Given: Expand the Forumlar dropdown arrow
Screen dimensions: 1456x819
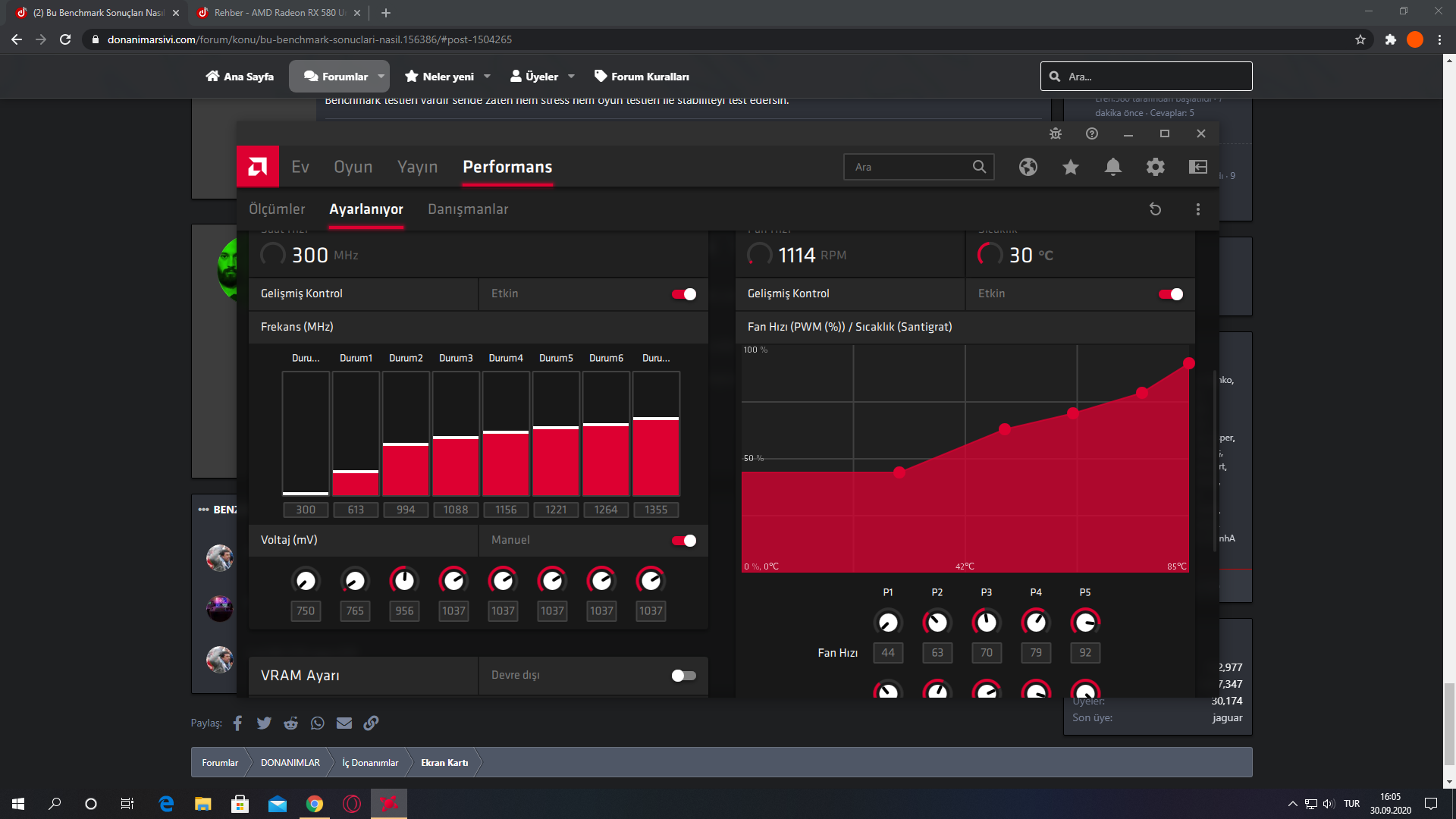Looking at the screenshot, I should tap(381, 77).
